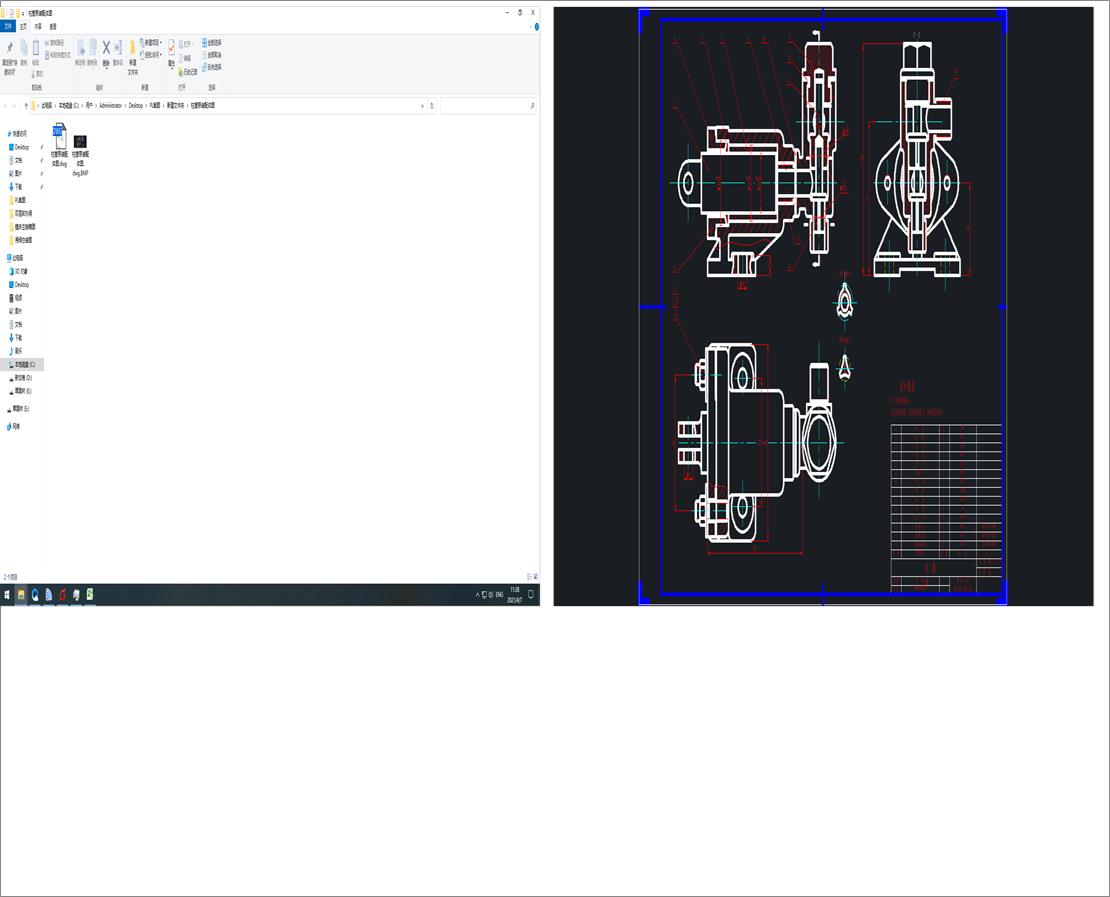Viewport: 1110px width, 897px height.
Task: Open Downloads under Quick access
Action: [17, 187]
